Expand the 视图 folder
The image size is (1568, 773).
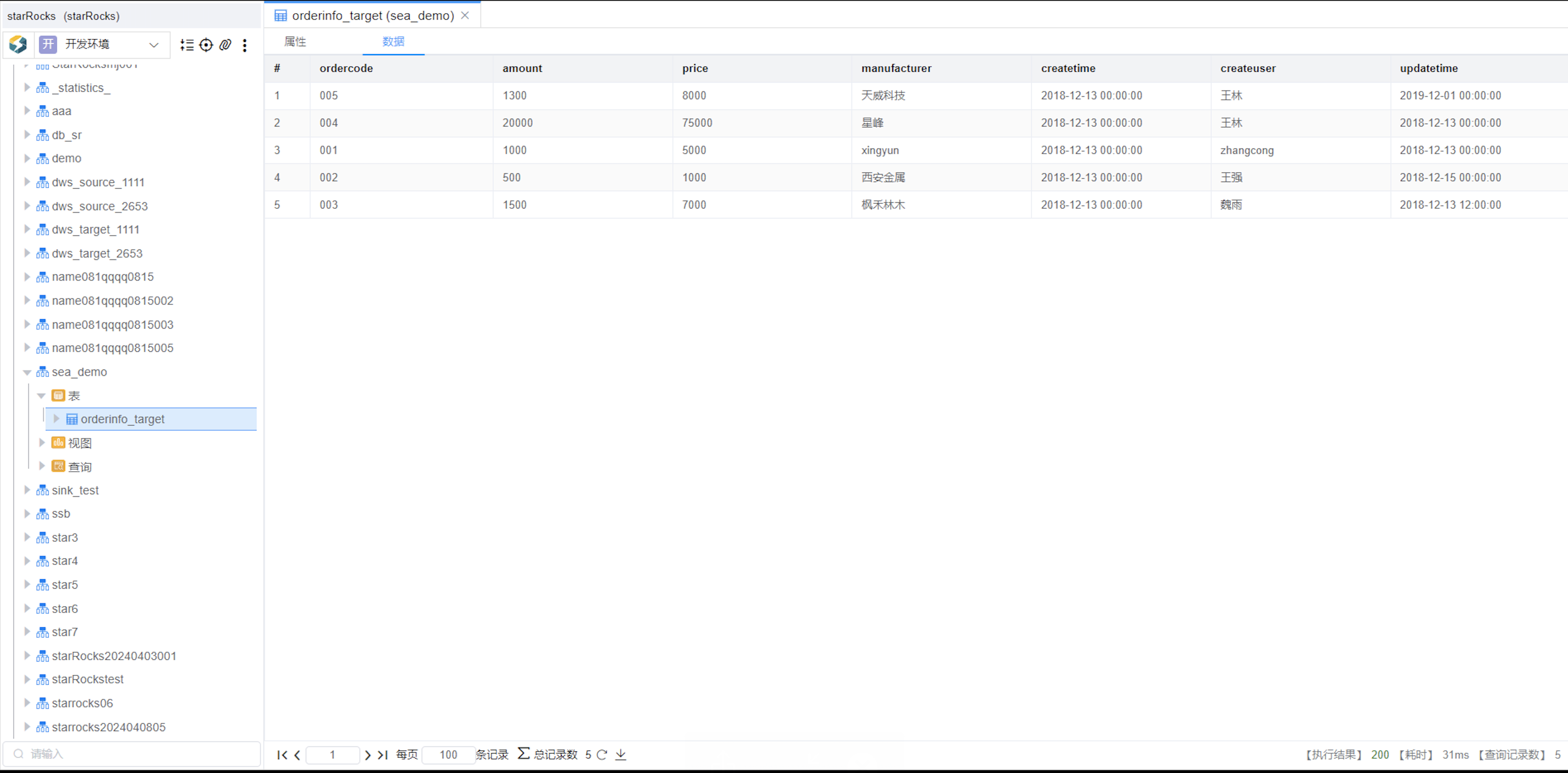[x=41, y=442]
